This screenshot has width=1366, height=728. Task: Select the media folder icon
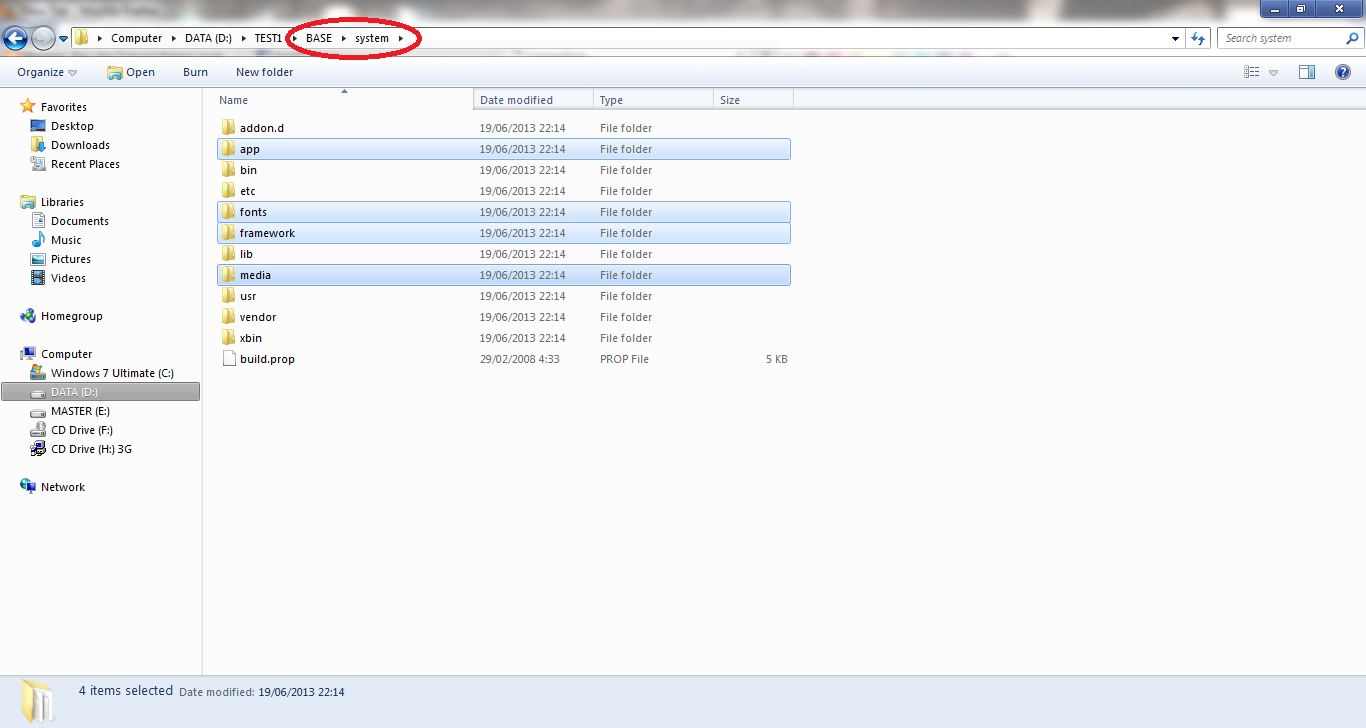coord(228,275)
